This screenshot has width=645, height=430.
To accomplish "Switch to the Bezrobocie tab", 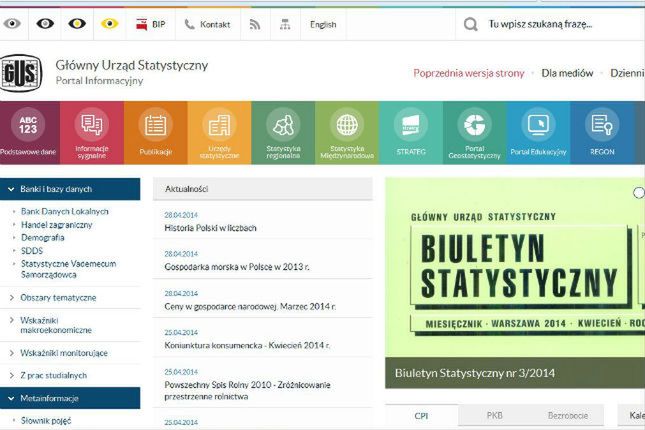I will [568, 416].
